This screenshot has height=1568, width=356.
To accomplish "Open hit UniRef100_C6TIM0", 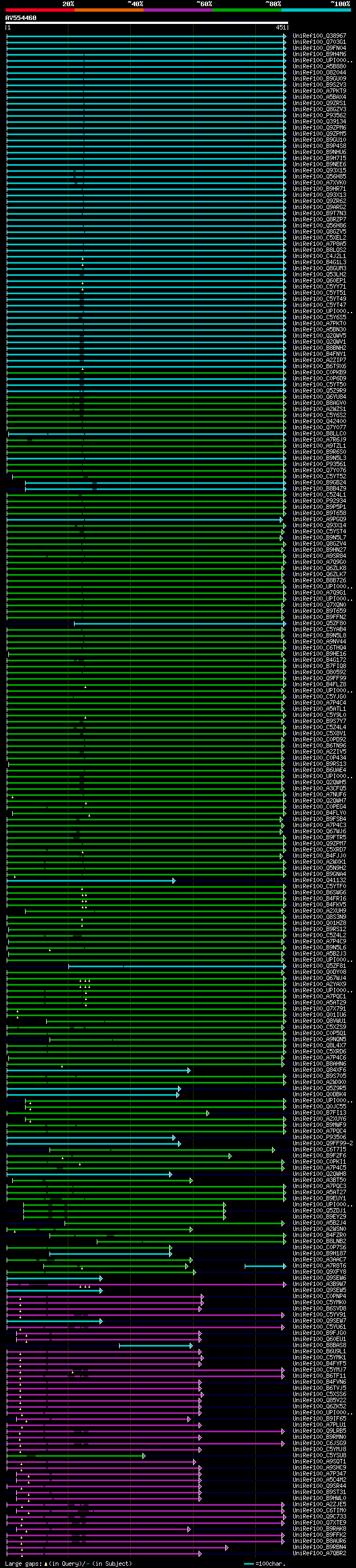I will tap(319, 1511).
